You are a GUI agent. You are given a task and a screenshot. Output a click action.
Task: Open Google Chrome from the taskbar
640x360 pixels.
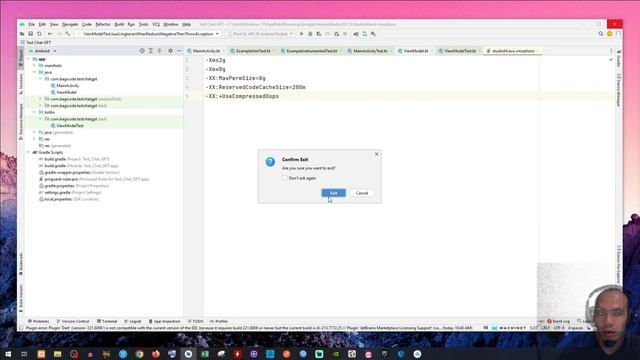[x=139, y=354]
